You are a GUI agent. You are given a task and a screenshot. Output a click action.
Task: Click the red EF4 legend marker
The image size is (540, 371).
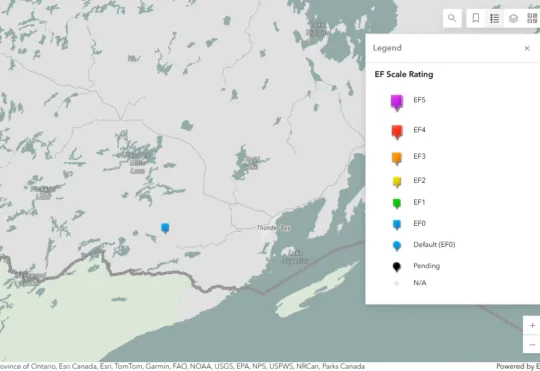click(x=397, y=132)
